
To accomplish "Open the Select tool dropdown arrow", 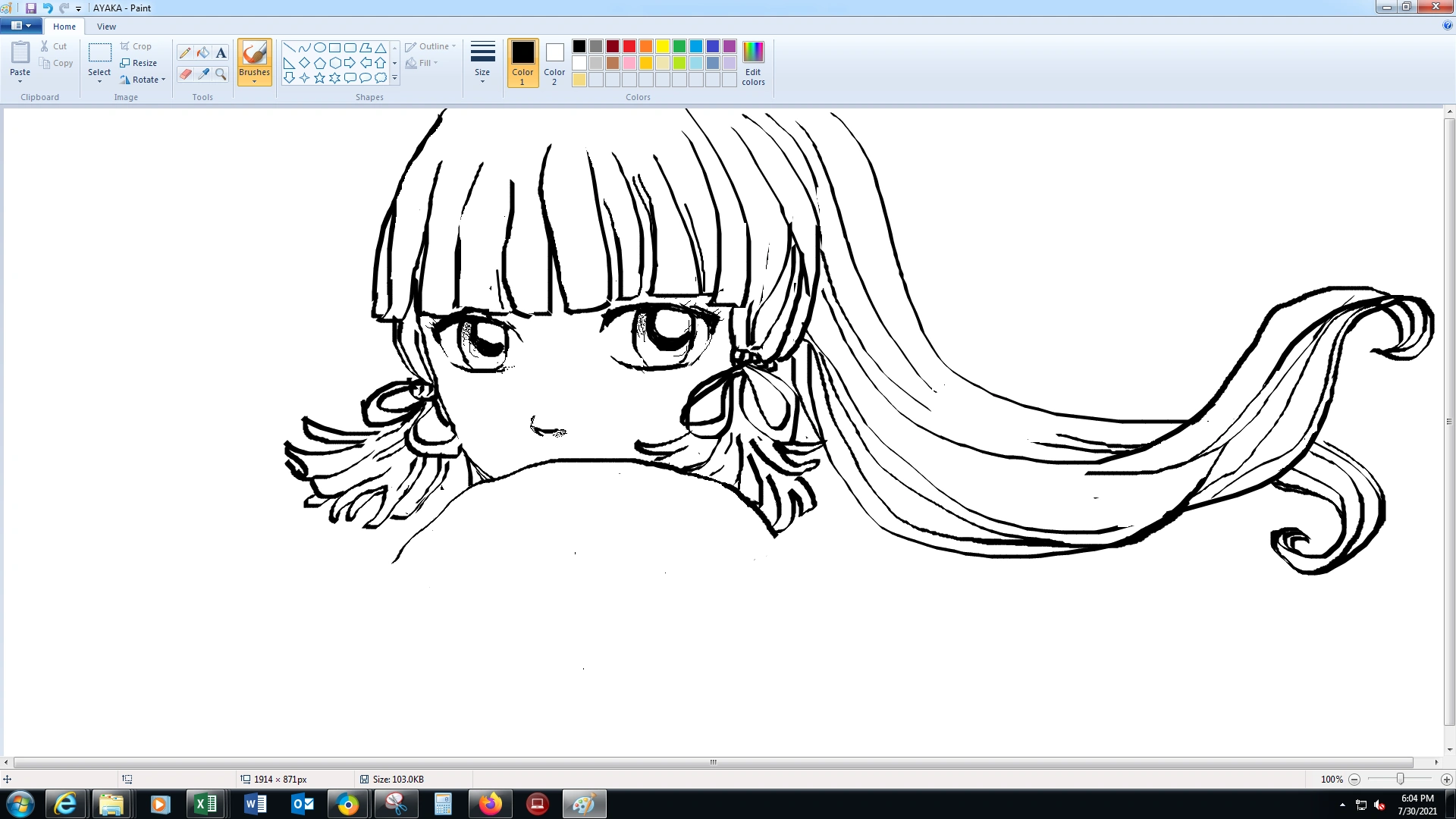I will point(99,81).
